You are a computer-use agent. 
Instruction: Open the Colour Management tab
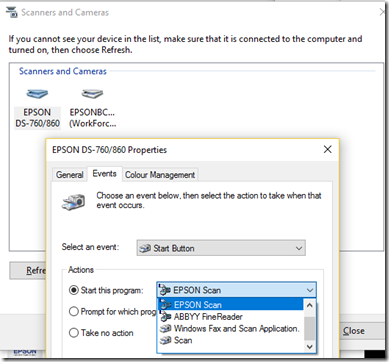click(160, 175)
